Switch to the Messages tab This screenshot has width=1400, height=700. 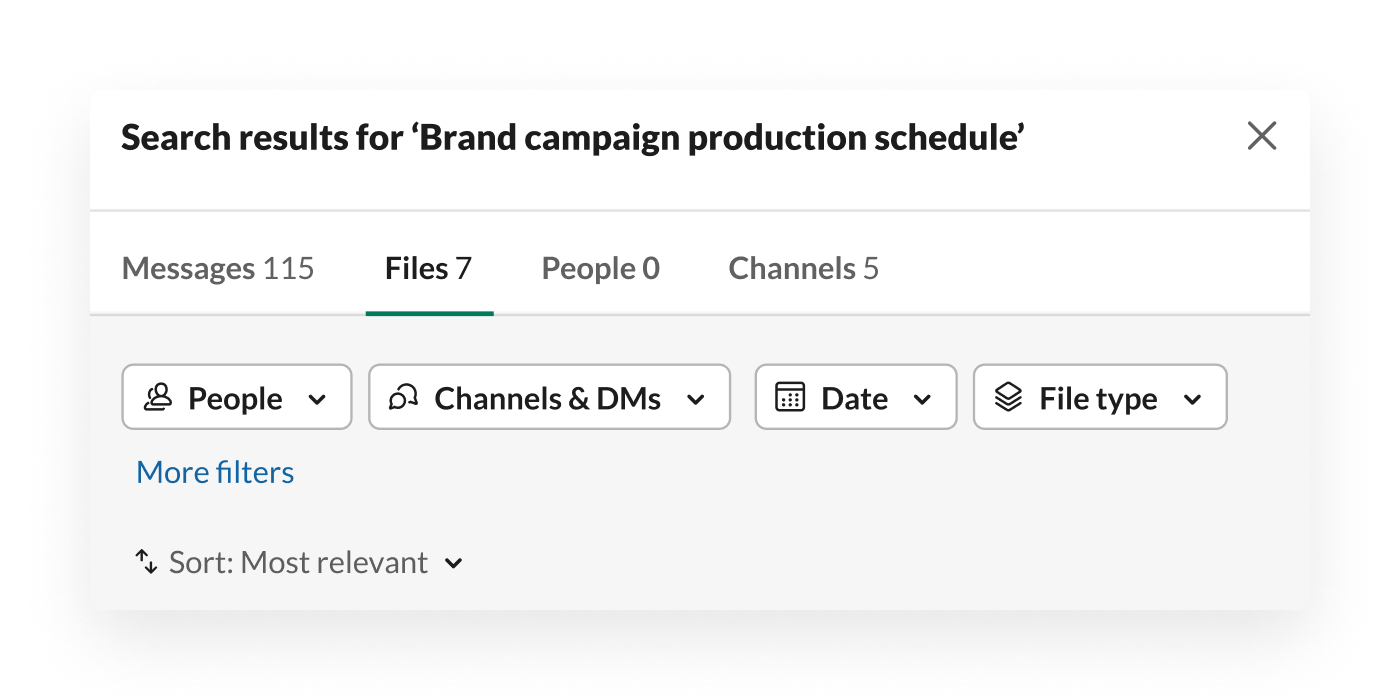tap(218, 268)
